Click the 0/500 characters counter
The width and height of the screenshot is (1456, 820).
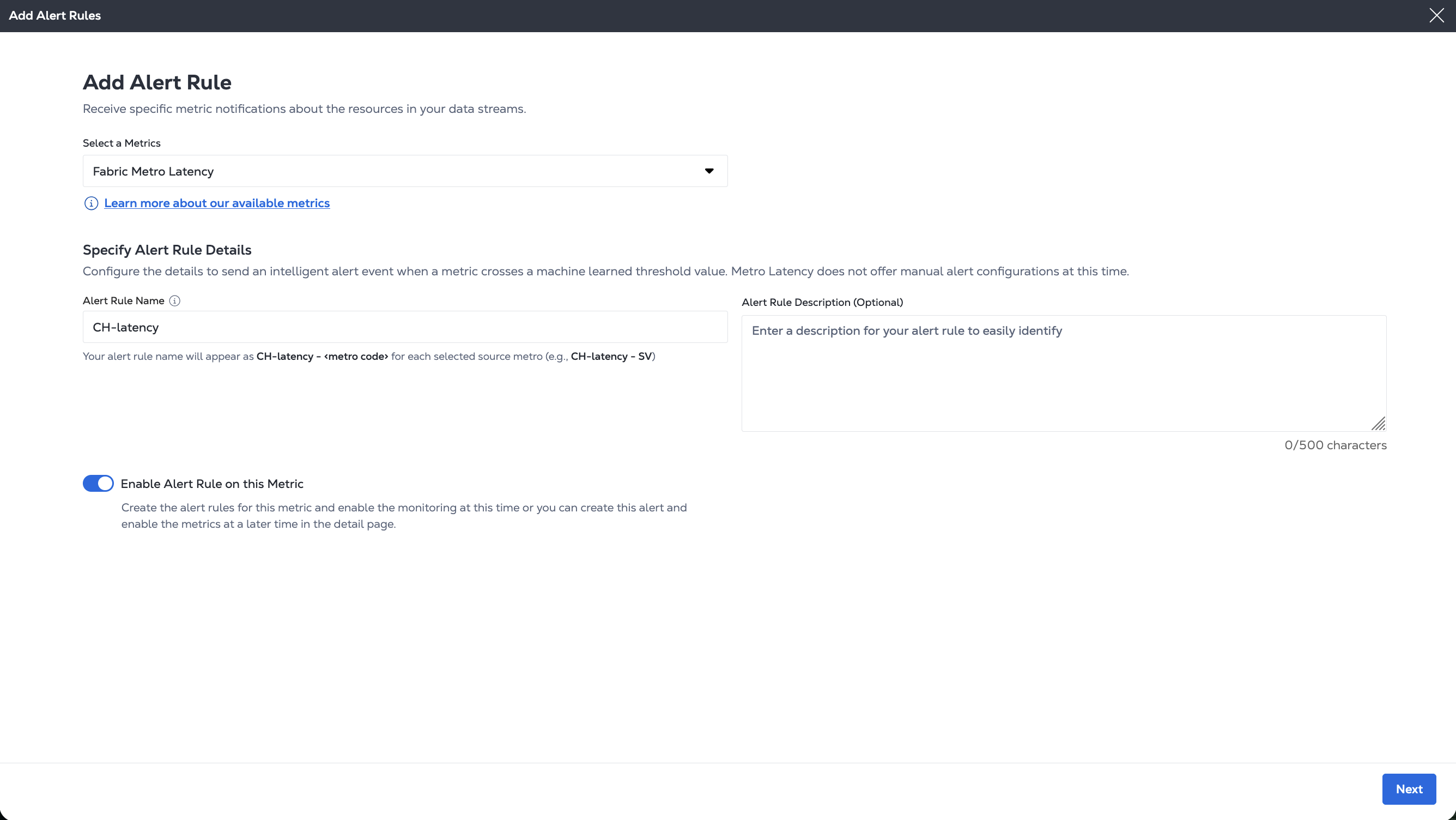click(1335, 445)
